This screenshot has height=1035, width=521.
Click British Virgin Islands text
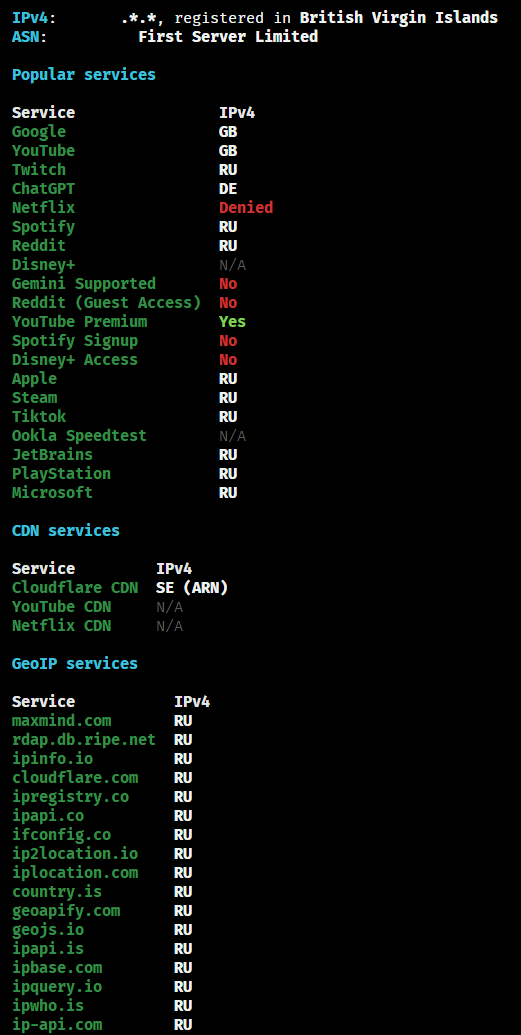click(x=398, y=18)
